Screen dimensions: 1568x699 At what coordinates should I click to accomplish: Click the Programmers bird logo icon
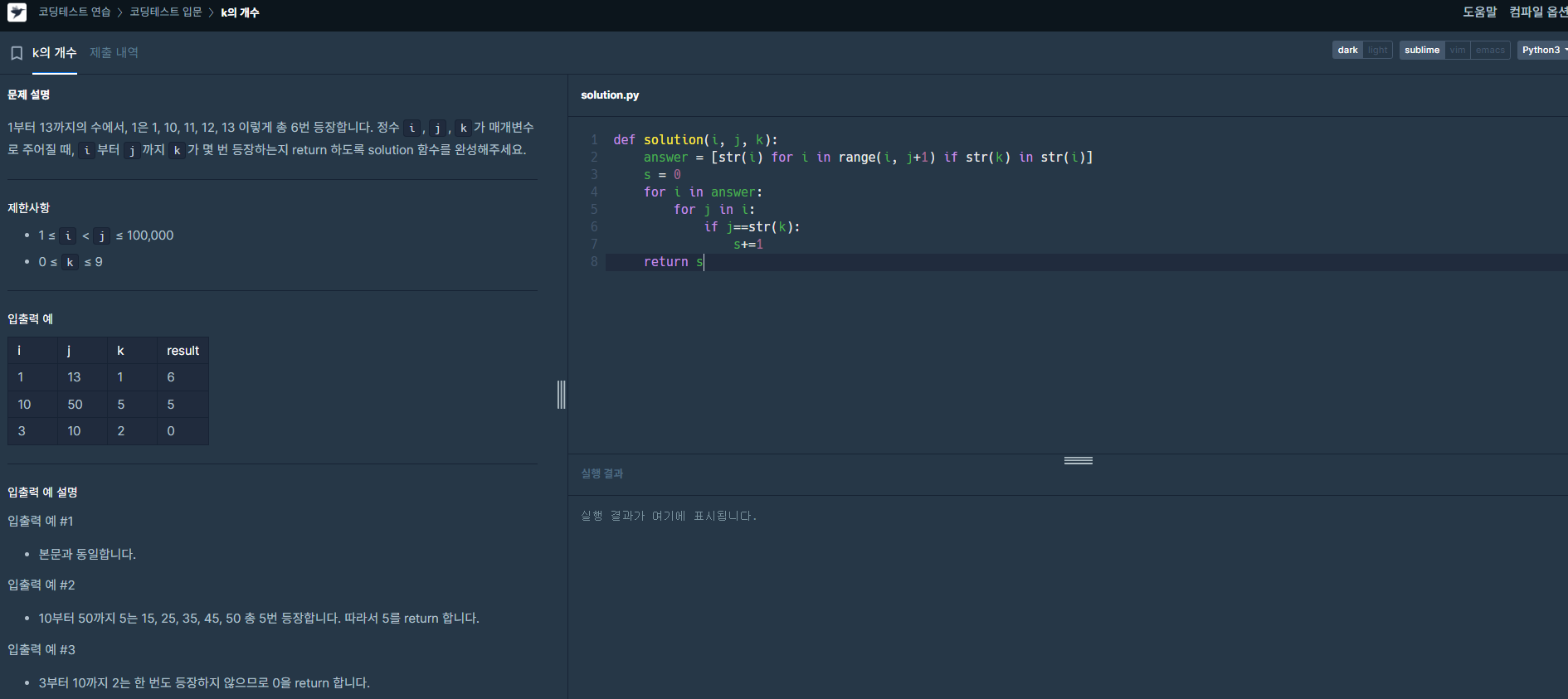(x=17, y=12)
